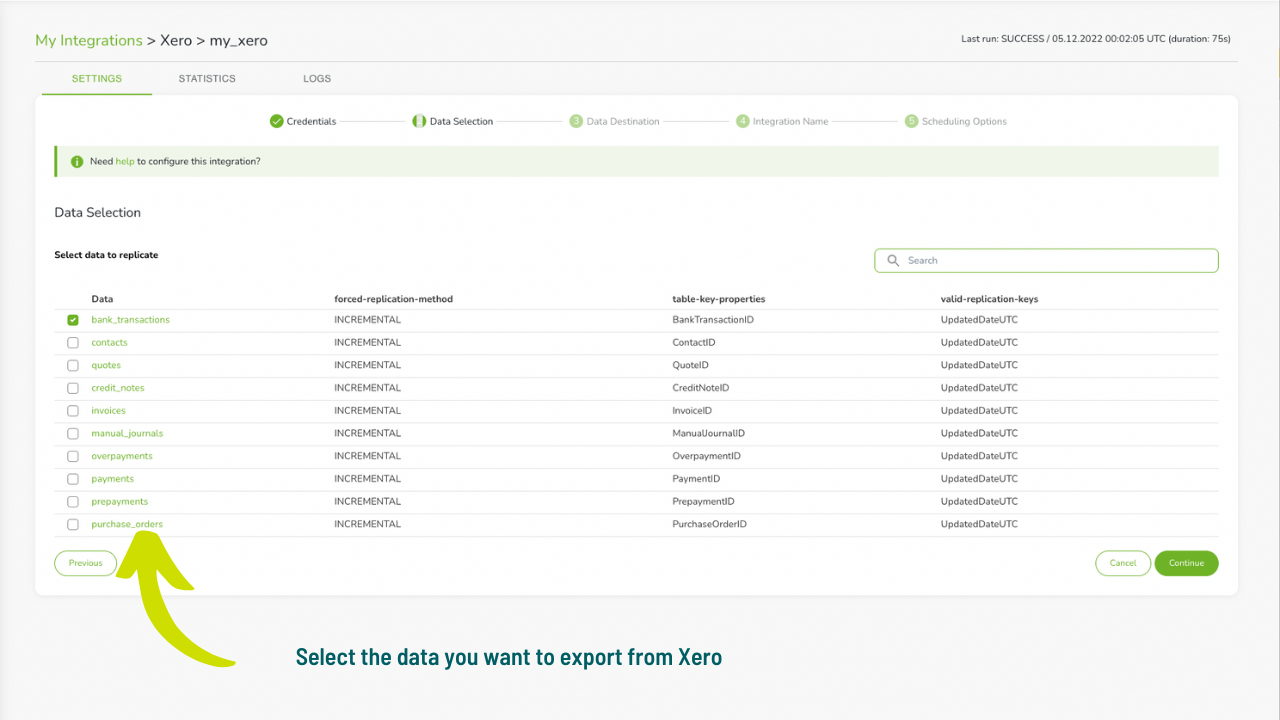Open the overpayments data link

[122, 456]
